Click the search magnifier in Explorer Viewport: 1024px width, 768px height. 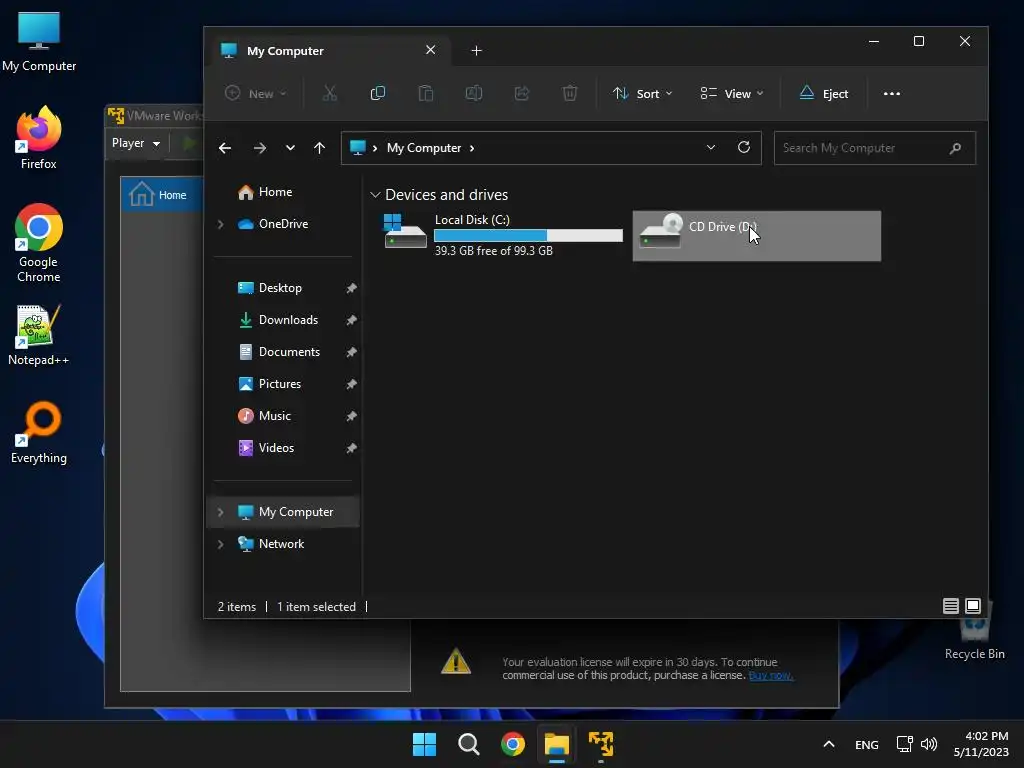pyautogui.click(x=955, y=148)
